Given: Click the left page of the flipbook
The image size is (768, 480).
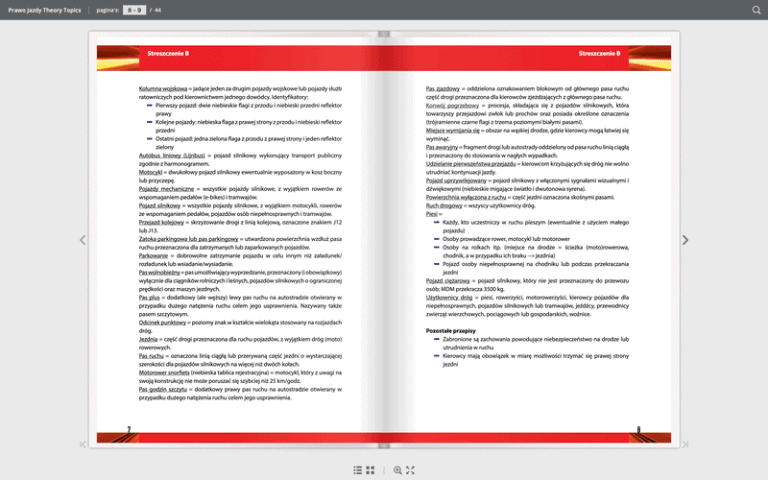Looking at the screenshot, I should coord(238,250).
